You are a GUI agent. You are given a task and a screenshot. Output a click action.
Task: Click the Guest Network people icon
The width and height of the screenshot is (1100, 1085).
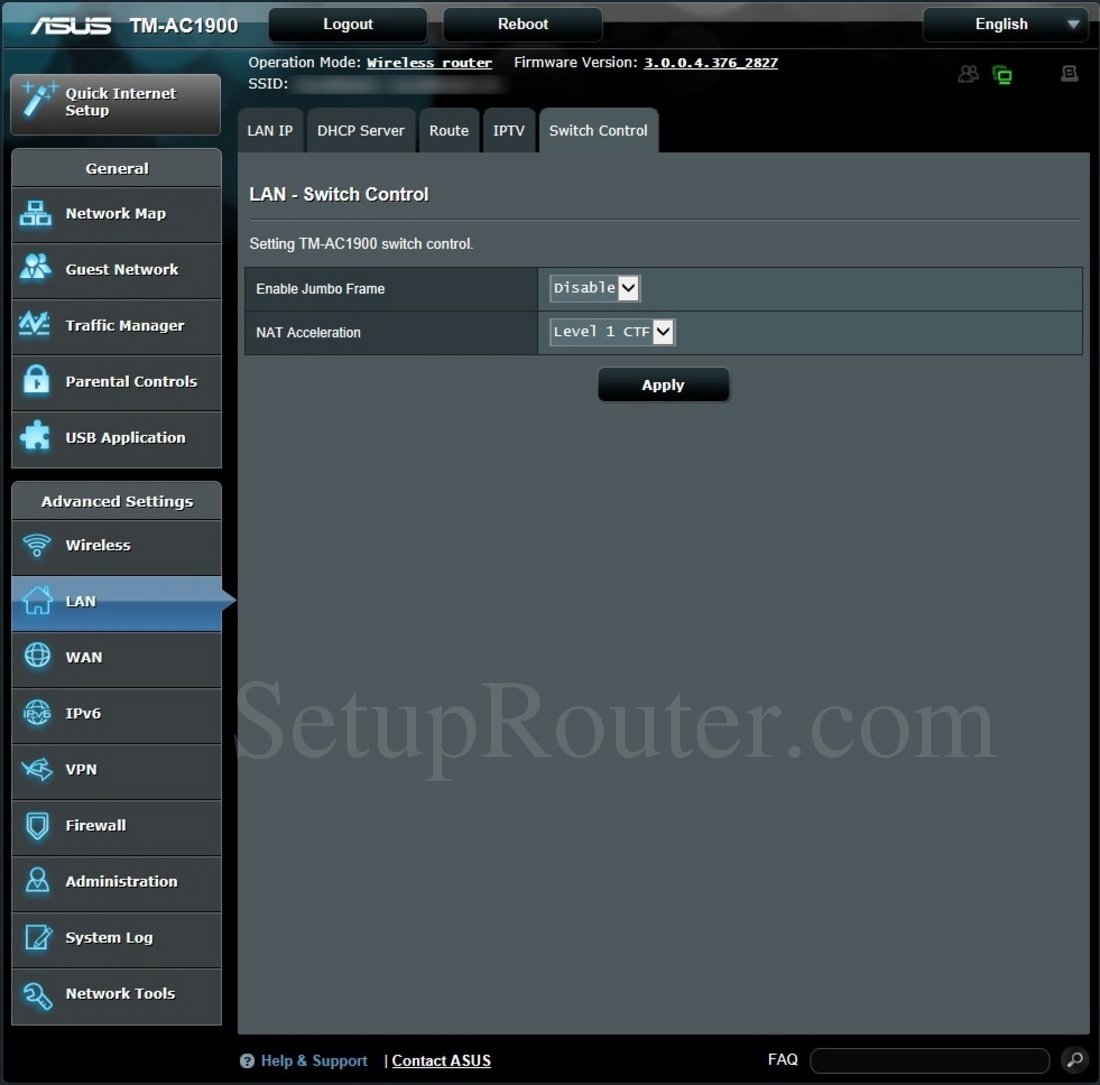point(35,267)
